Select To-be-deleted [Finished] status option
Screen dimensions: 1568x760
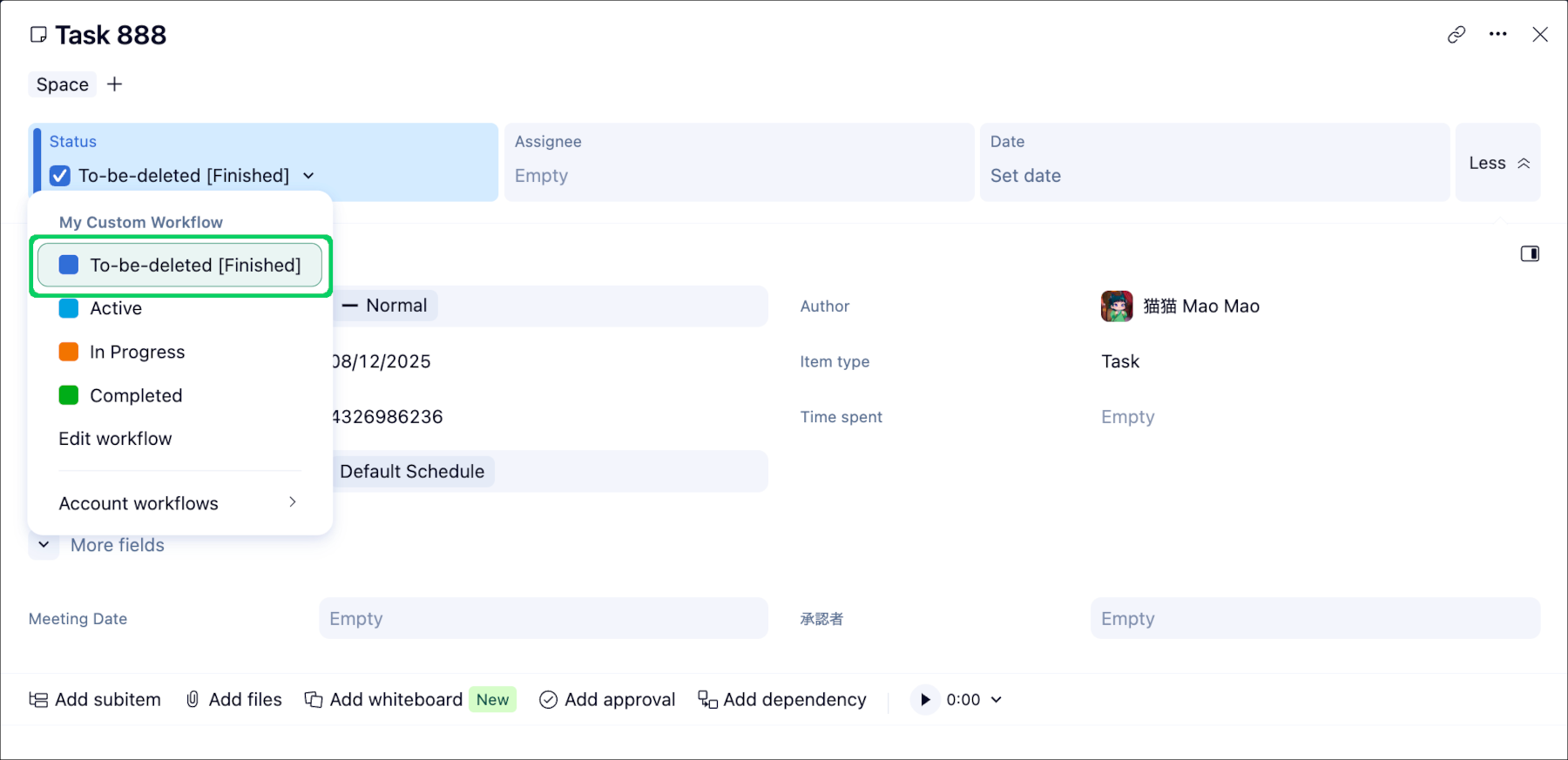(x=180, y=266)
